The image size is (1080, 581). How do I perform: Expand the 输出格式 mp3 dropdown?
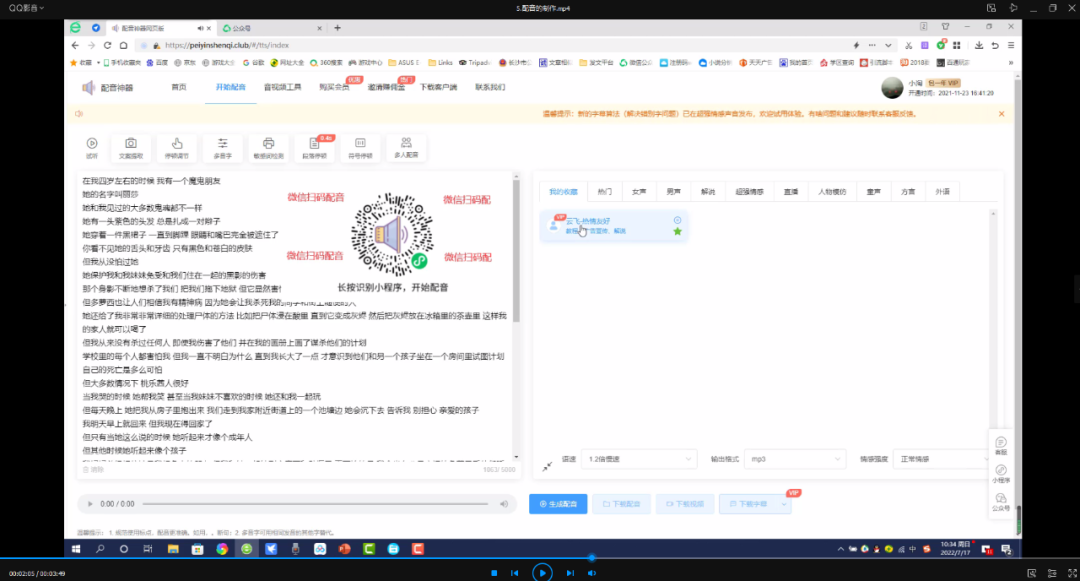(795, 459)
